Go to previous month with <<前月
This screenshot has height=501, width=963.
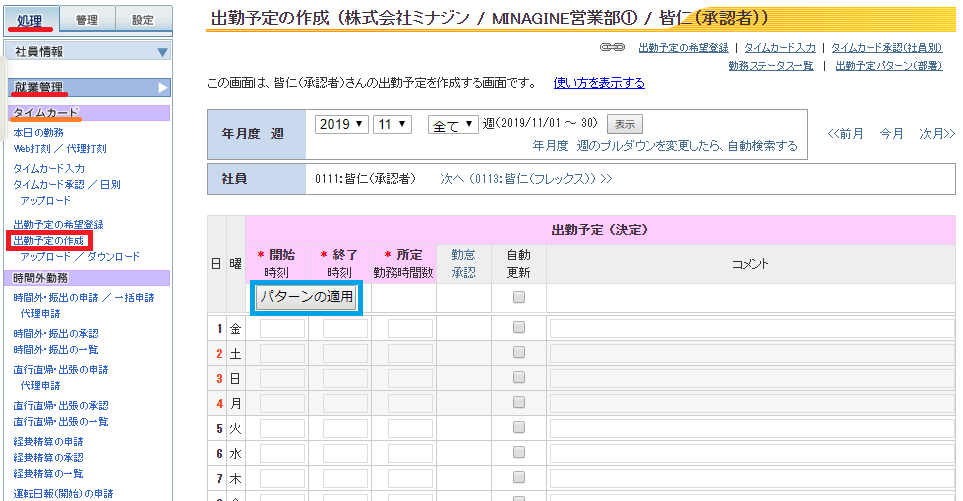pos(845,134)
